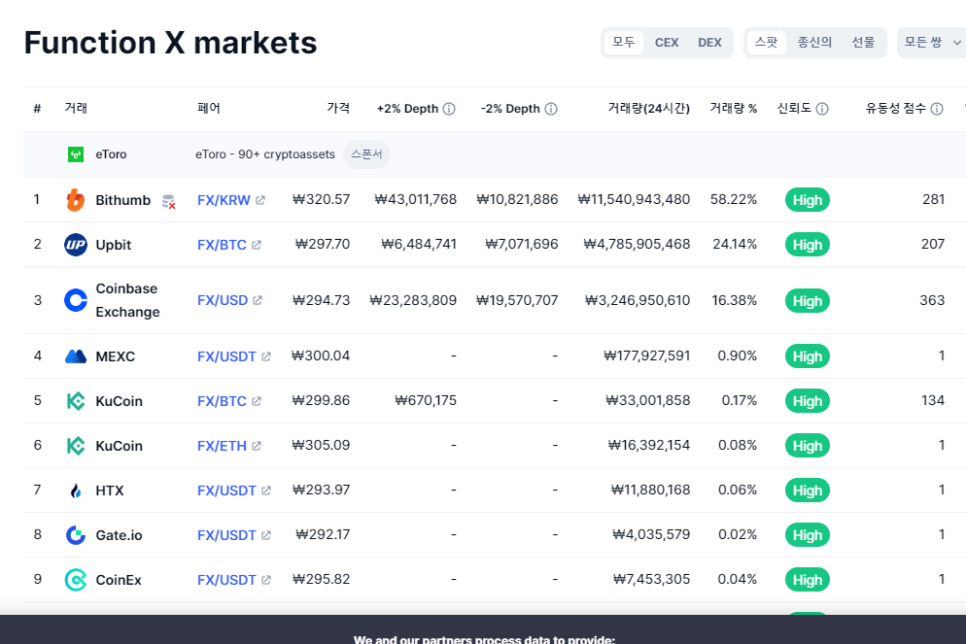
Task: Select the 모두 exchange filter
Action: click(x=623, y=43)
